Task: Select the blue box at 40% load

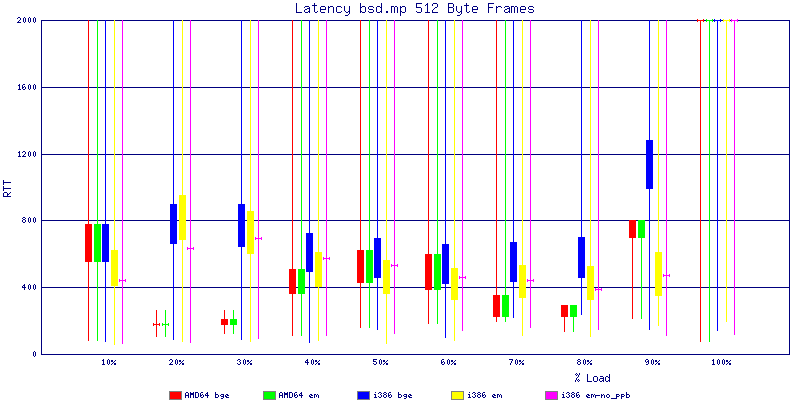Action: pyautogui.click(x=309, y=253)
